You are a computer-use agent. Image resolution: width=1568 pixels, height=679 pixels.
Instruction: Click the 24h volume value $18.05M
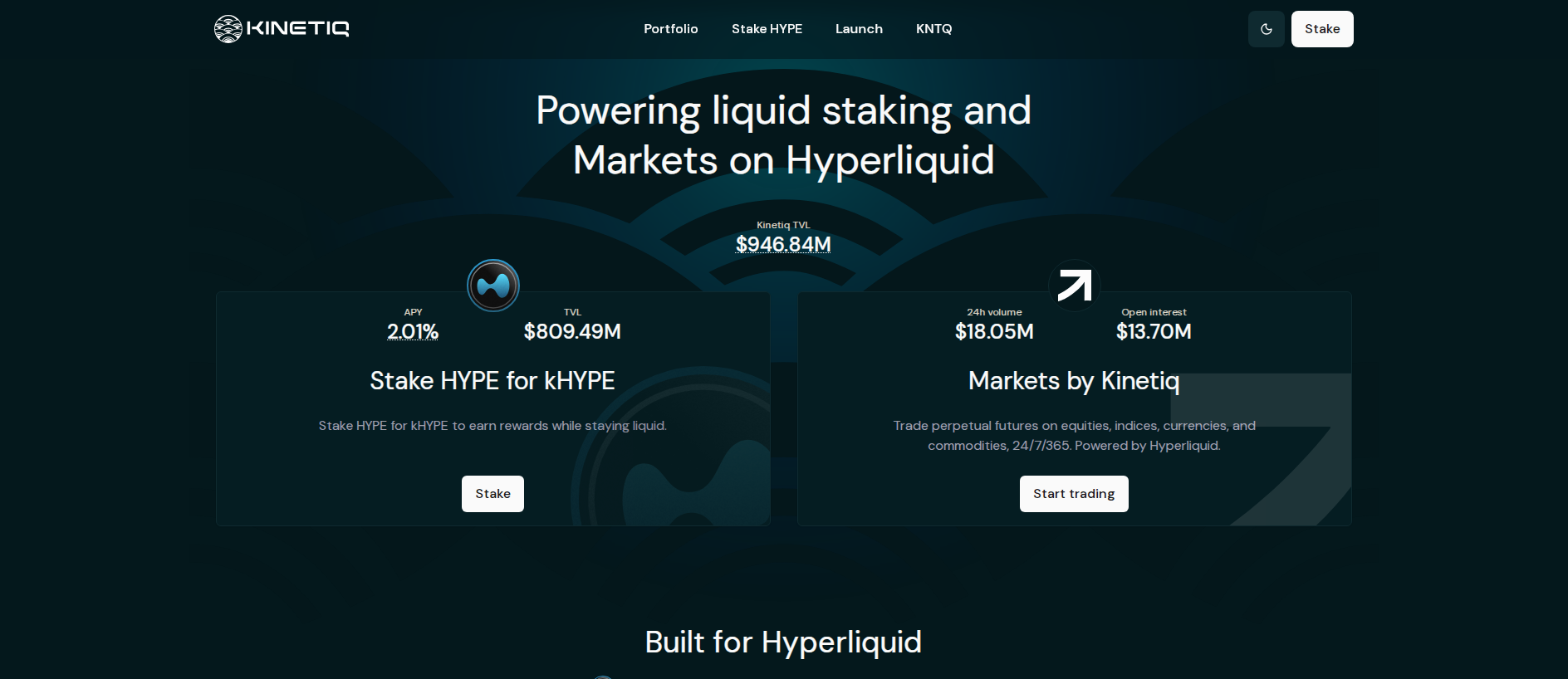994,331
